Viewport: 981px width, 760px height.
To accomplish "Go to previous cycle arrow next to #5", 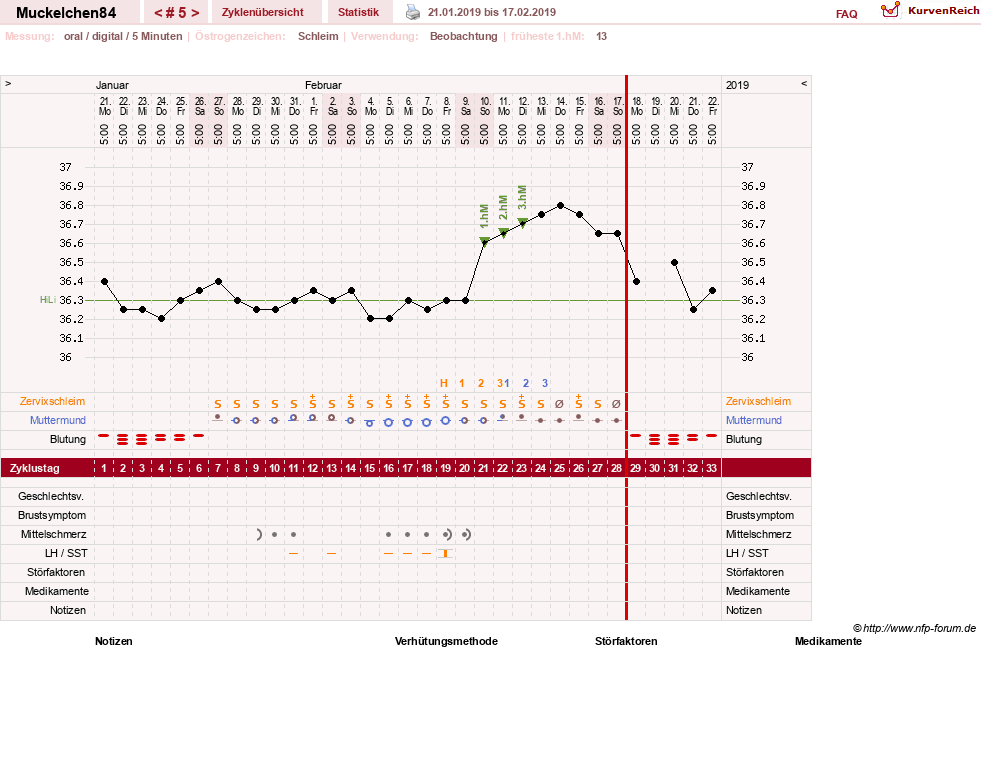I will 158,13.
